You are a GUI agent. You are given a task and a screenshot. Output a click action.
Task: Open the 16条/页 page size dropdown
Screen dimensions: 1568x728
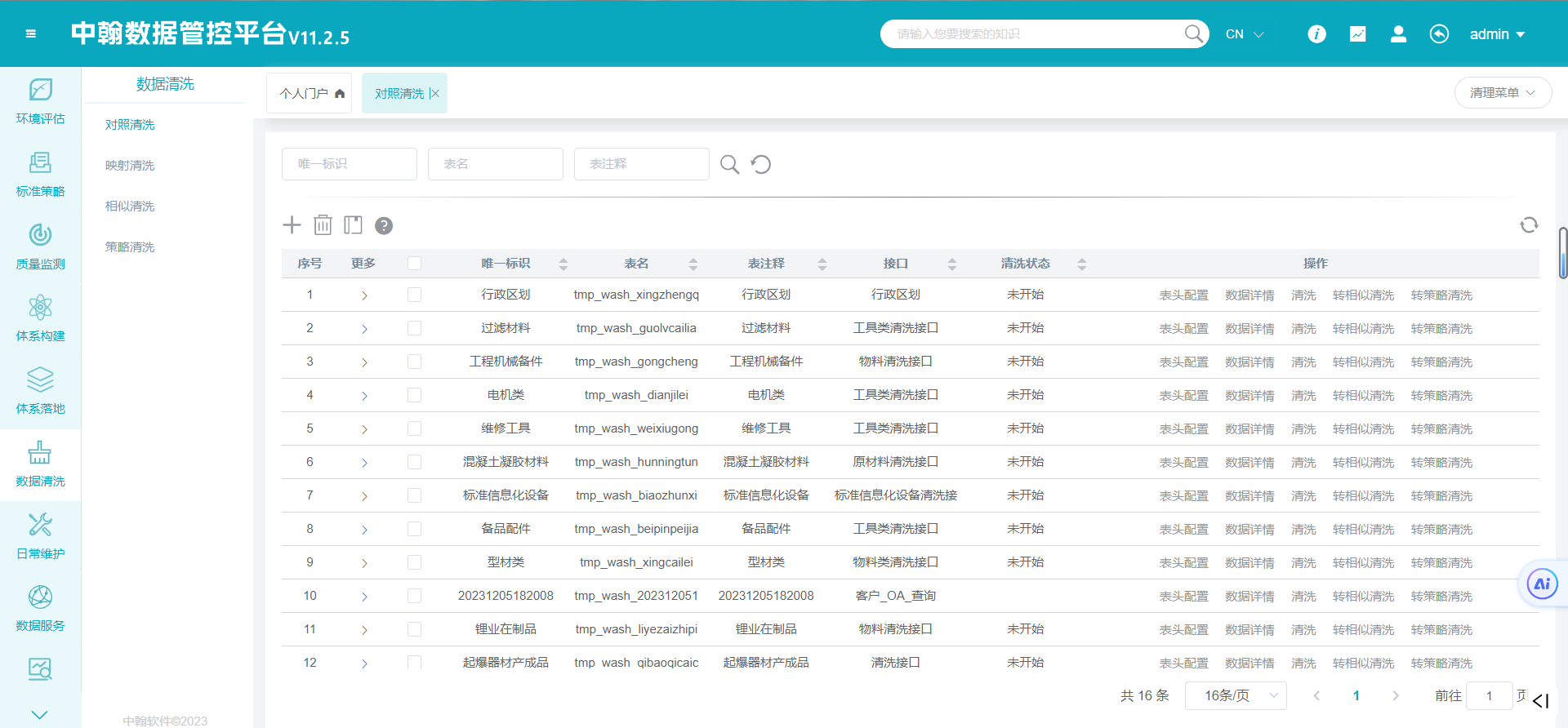[1236, 695]
